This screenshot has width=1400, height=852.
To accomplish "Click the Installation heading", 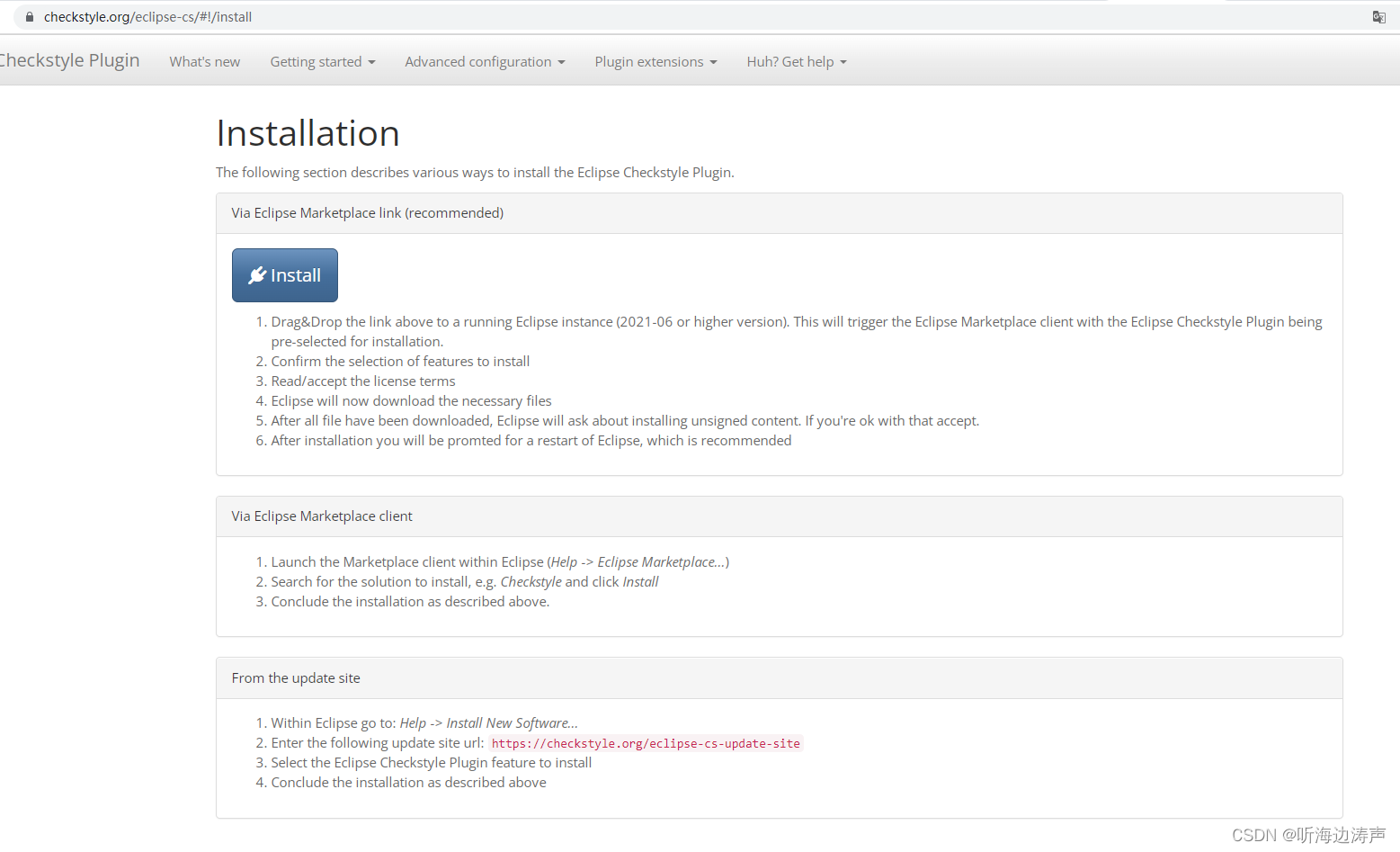I will click(x=308, y=133).
